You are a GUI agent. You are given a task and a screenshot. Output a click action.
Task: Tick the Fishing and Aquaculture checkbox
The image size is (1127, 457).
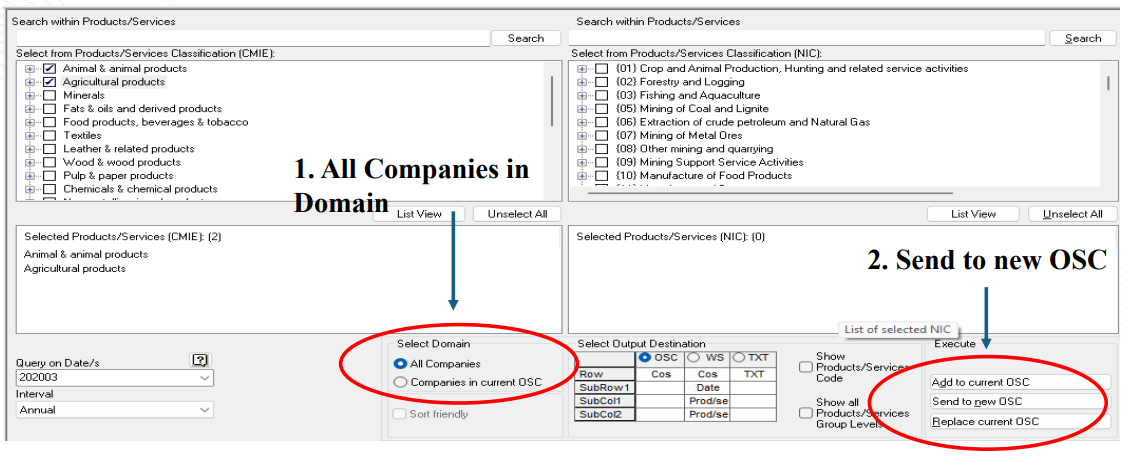click(x=602, y=96)
